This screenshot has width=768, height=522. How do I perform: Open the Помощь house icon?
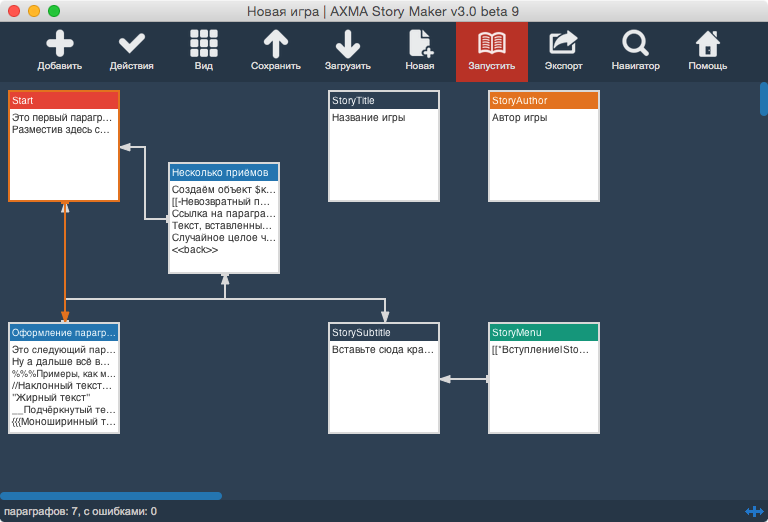click(708, 43)
